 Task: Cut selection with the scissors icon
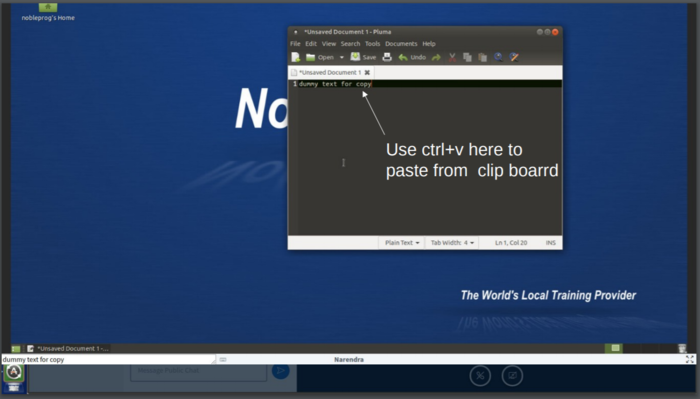coord(452,57)
